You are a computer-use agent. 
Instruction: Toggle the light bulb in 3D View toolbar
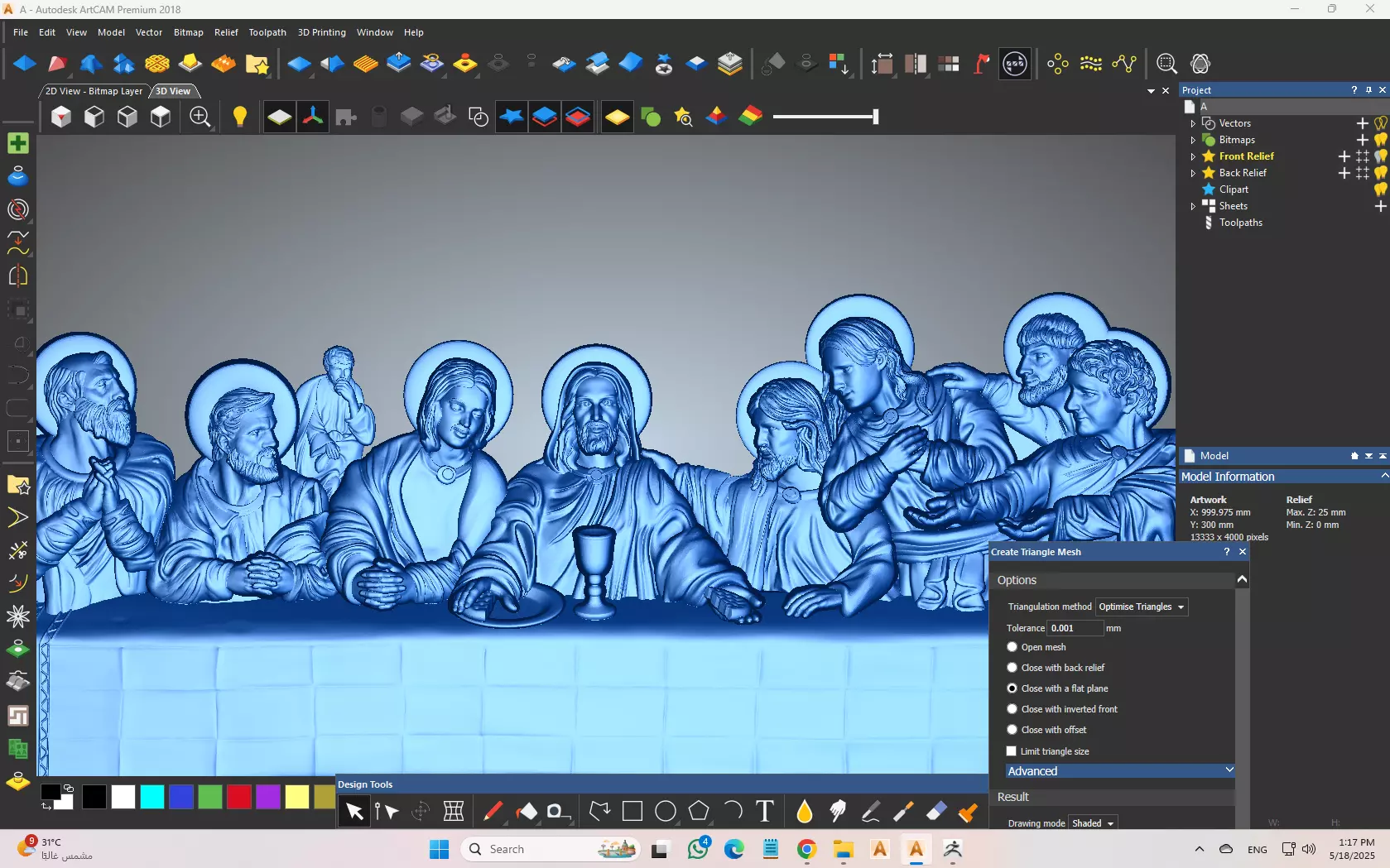coord(240,117)
